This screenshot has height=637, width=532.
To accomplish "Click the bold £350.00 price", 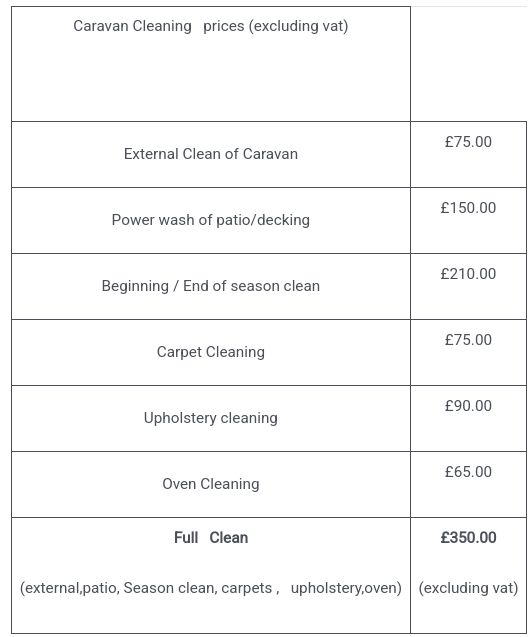I will [468, 537].
